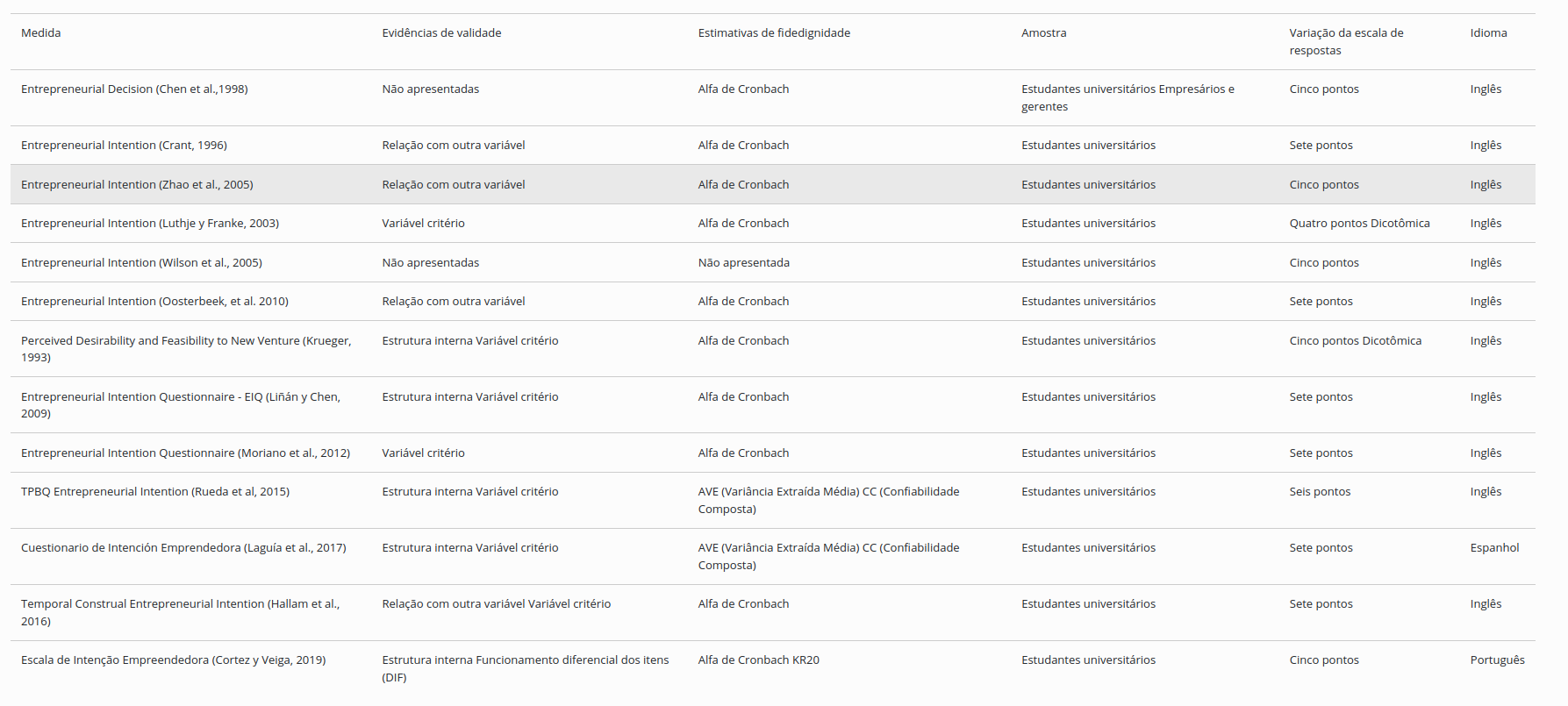1568x706 pixels.
Task: Click the 'Não apresentada' reliability cell
Action: pyautogui.click(x=743, y=263)
